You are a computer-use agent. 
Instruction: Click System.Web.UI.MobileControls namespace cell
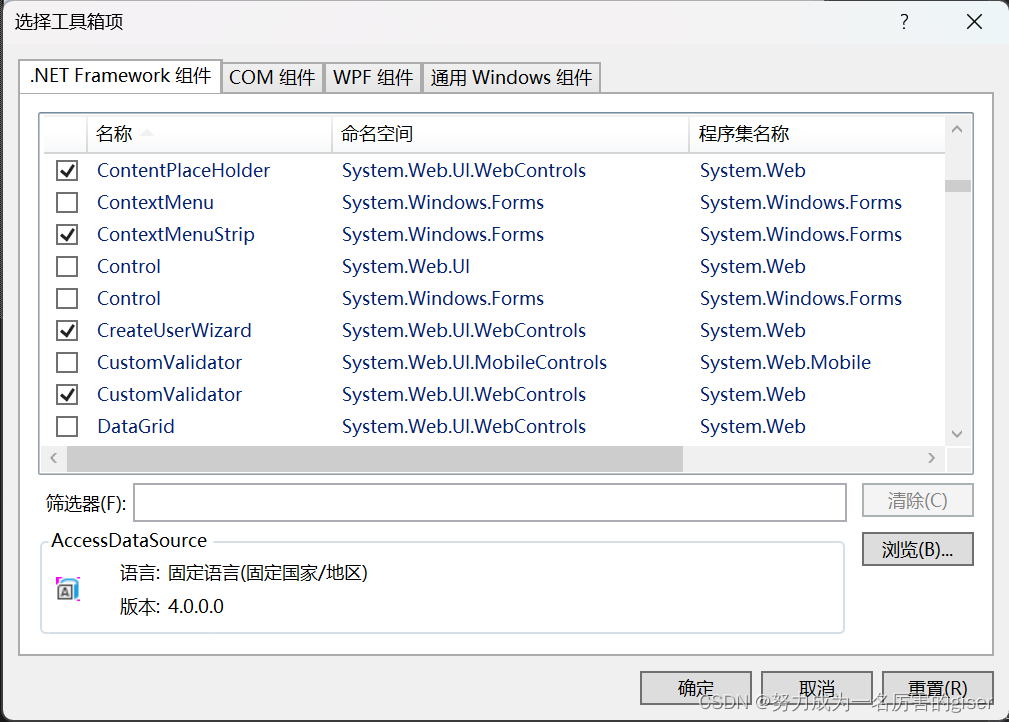tap(474, 362)
